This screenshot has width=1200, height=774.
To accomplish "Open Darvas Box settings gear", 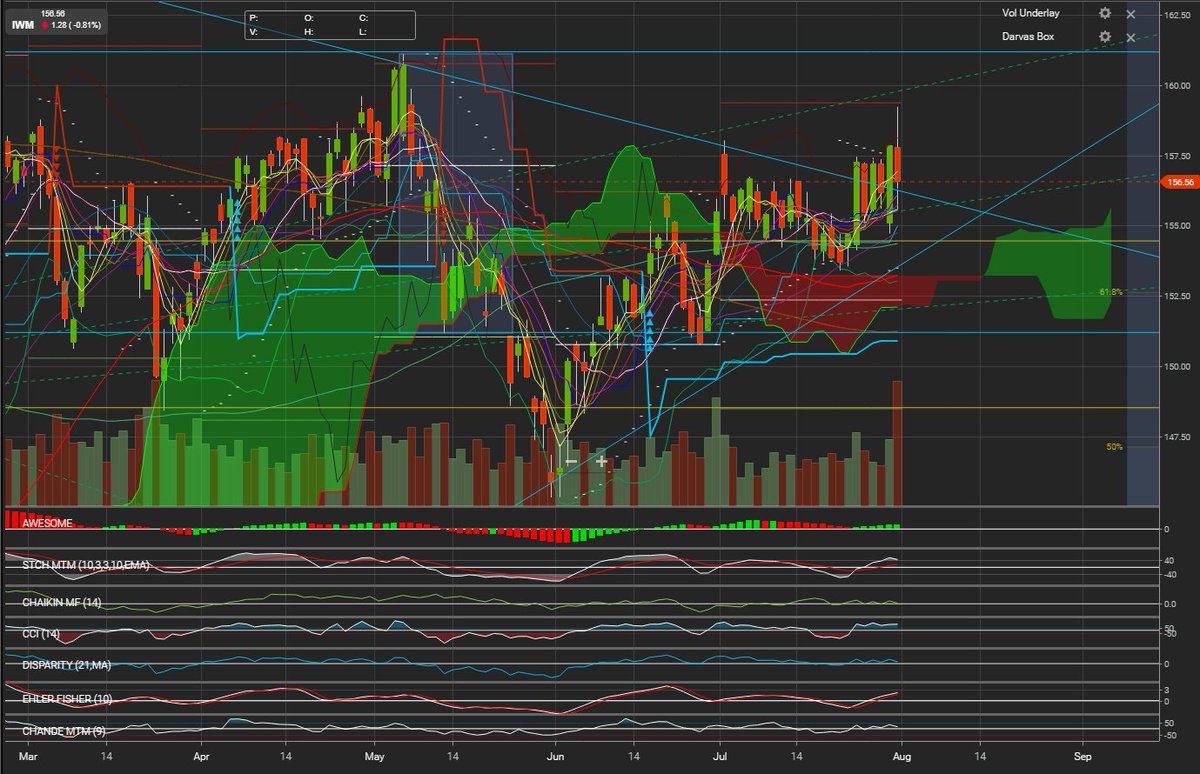I will (1105, 37).
